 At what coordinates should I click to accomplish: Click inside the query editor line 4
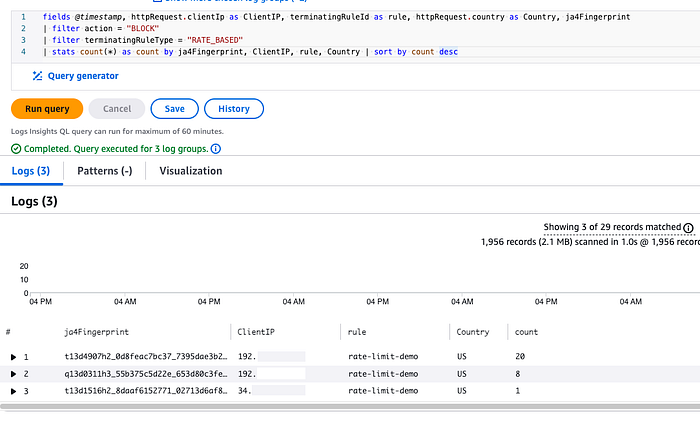pos(250,52)
